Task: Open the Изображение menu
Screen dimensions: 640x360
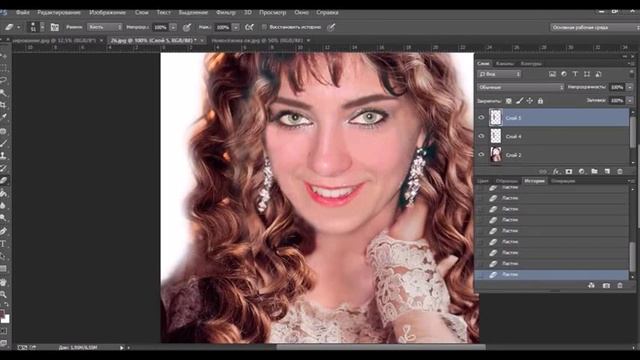Action: point(107,13)
